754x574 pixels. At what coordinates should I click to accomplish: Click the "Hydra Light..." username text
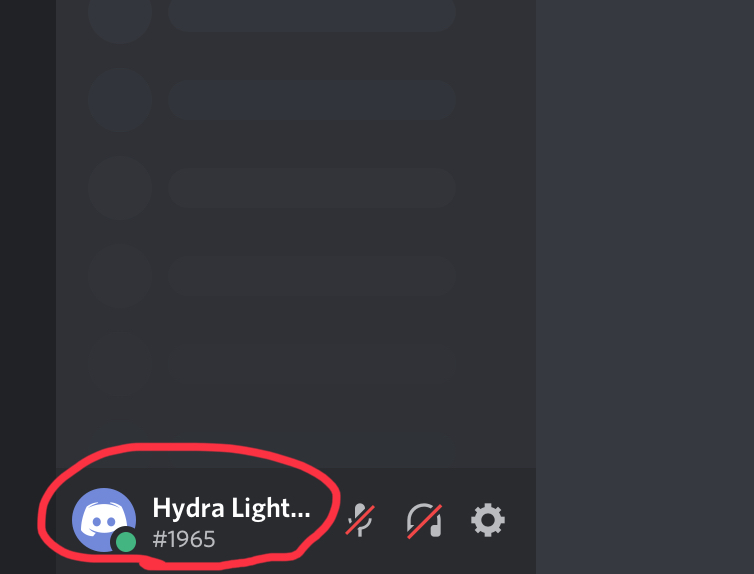pyautogui.click(x=231, y=508)
